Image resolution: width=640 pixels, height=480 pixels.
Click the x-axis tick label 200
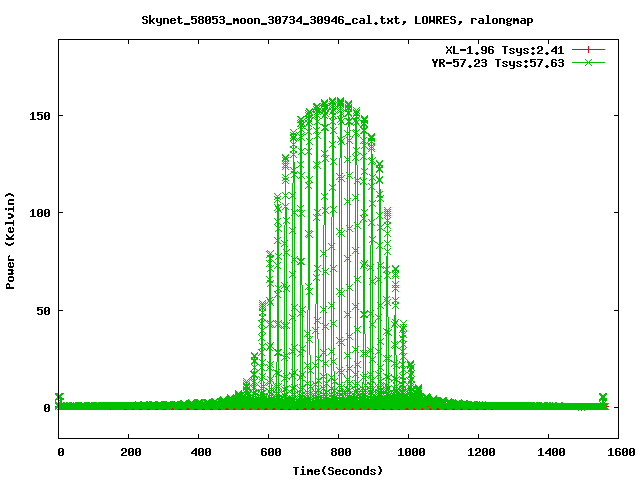click(131, 452)
